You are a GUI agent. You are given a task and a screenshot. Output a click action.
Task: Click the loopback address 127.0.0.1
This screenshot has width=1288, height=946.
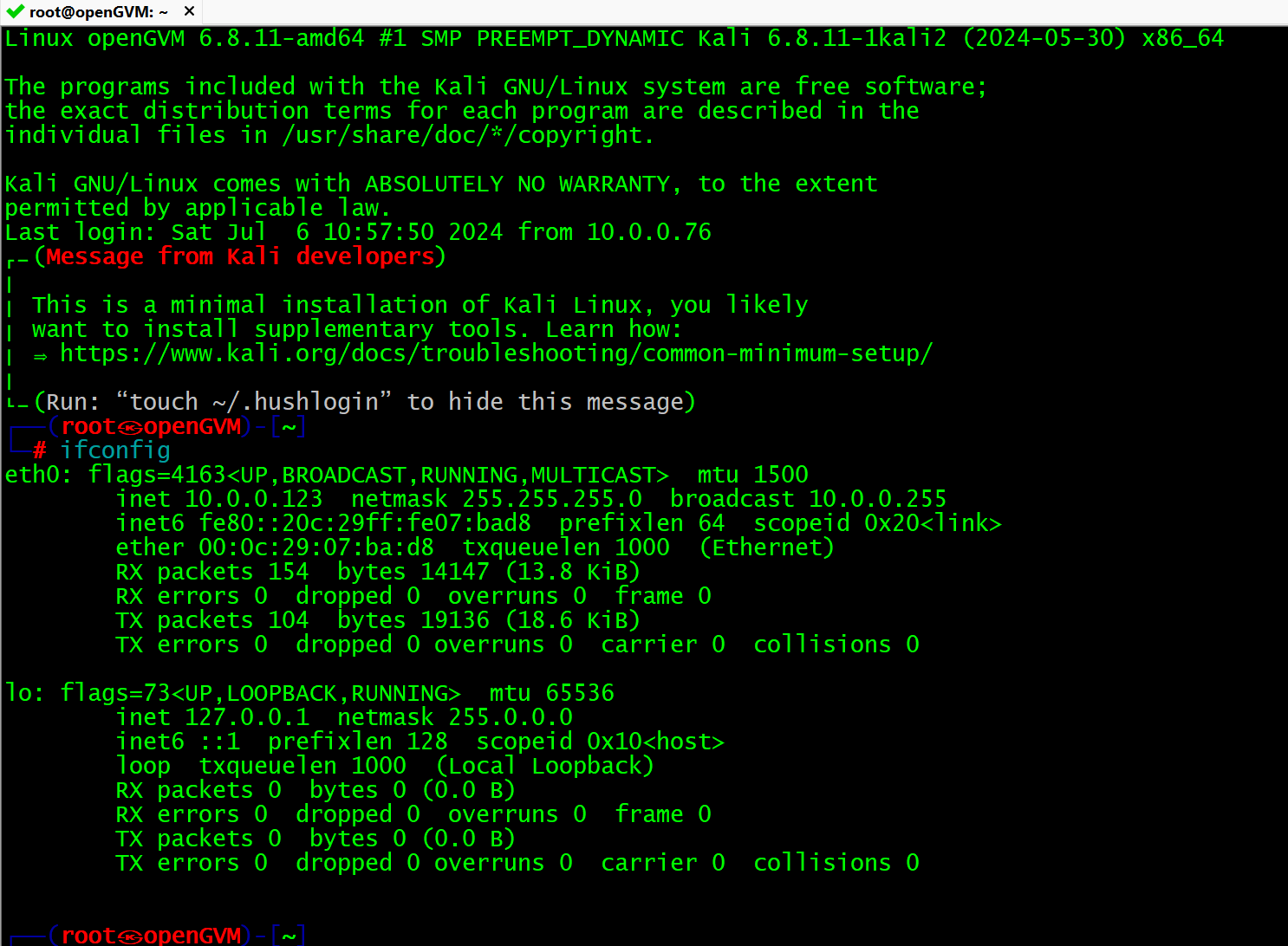pos(247,717)
